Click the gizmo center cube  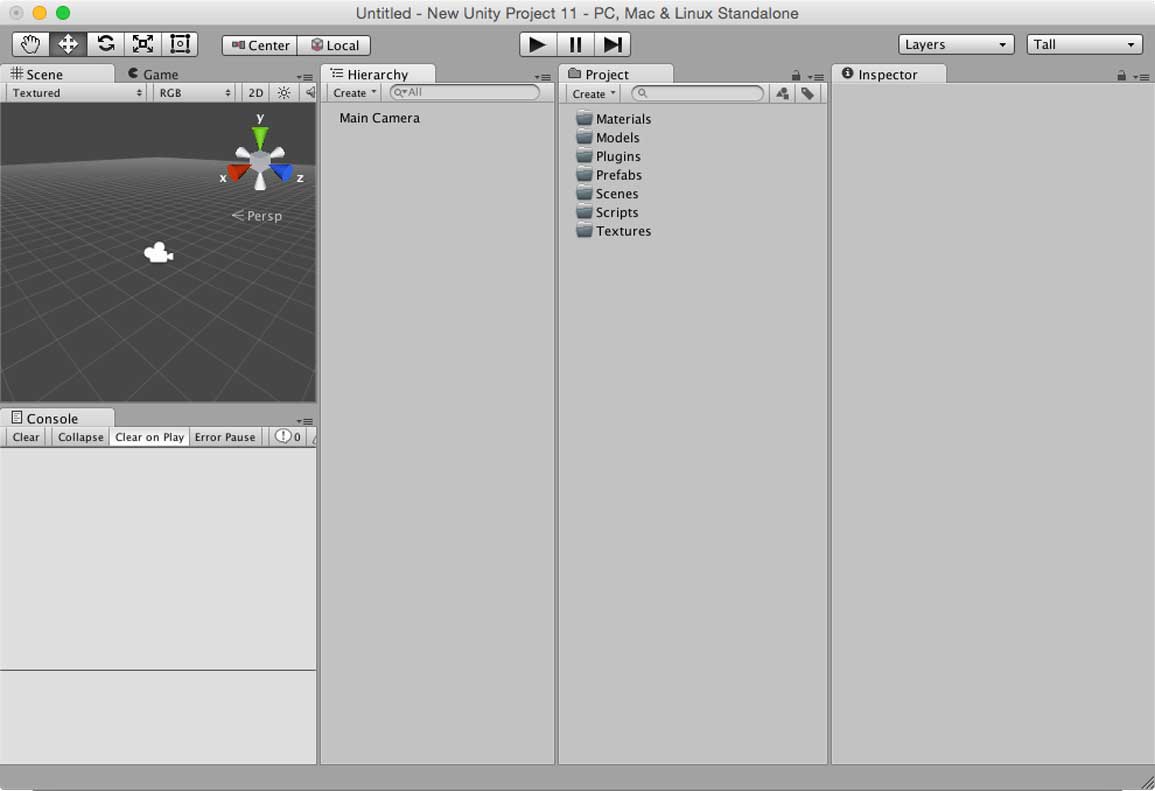(260, 161)
